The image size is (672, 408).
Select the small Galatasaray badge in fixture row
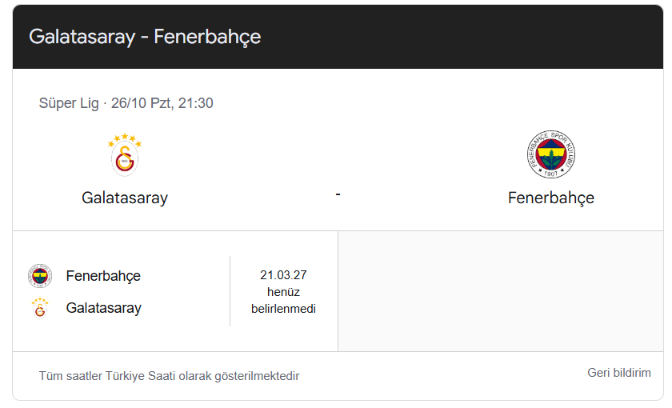tap(40, 308)
